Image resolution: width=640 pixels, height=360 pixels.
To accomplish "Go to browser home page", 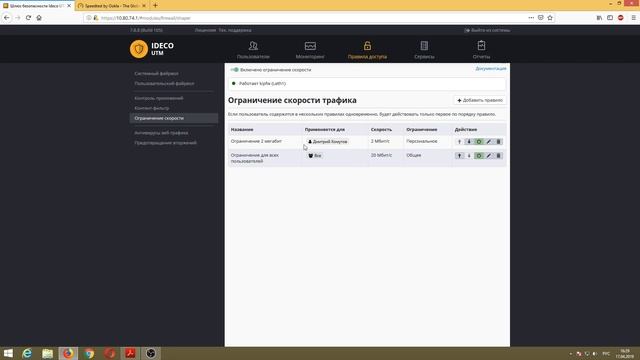I will (x=39, y=18).
